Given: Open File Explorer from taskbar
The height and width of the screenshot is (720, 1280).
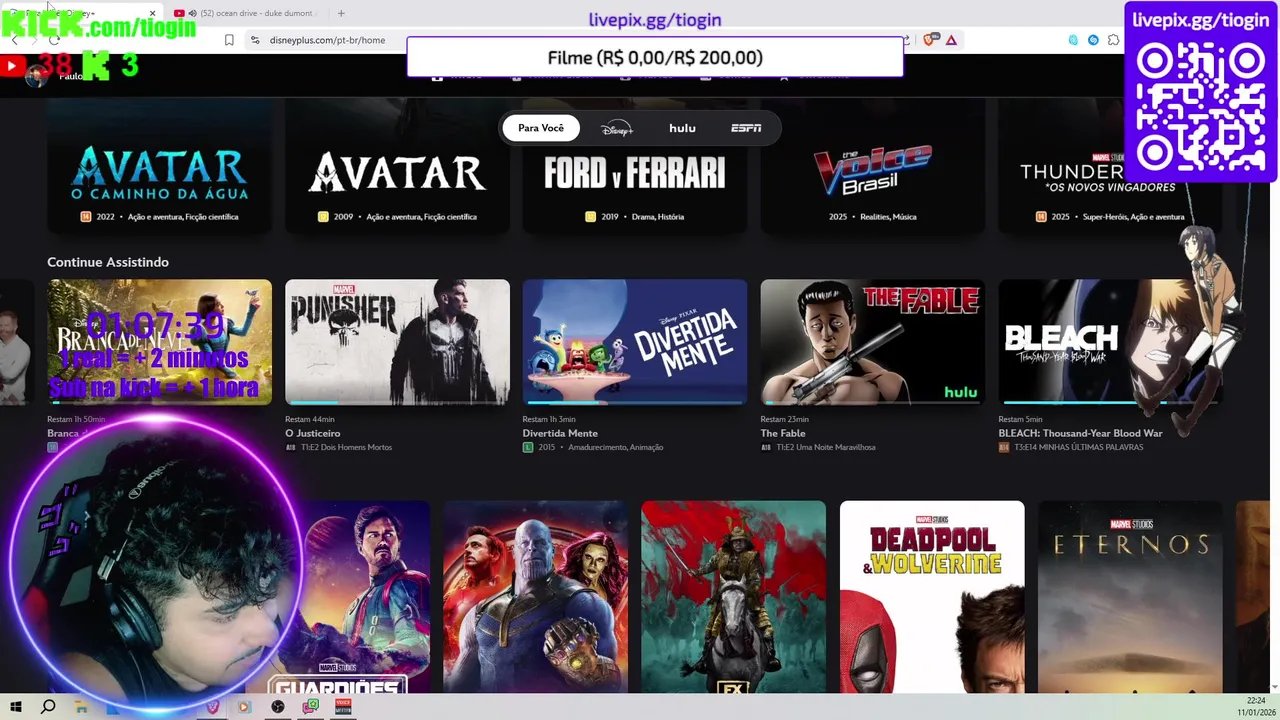Looking at the screenshot, I should point(81,707).
